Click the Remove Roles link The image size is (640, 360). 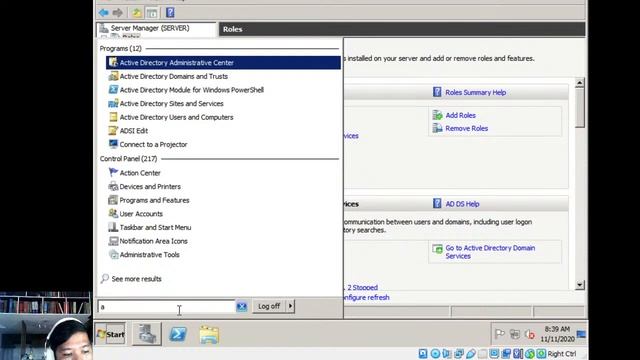pyautogui.click(x=467, y=128)
